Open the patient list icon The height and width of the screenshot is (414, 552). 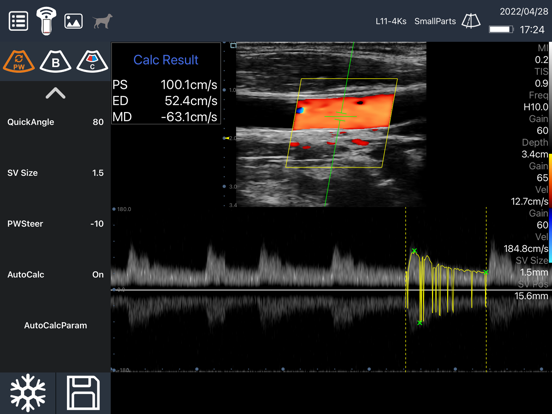click(18, 21)
